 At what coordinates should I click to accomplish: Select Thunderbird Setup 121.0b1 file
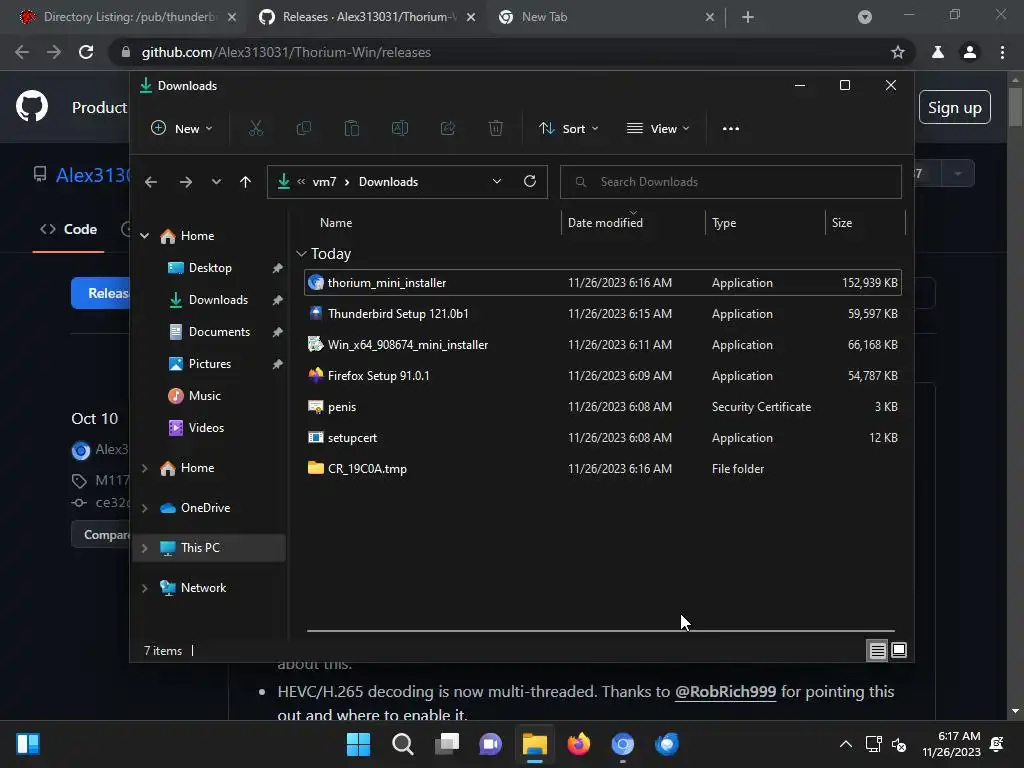tap(602, 314)
